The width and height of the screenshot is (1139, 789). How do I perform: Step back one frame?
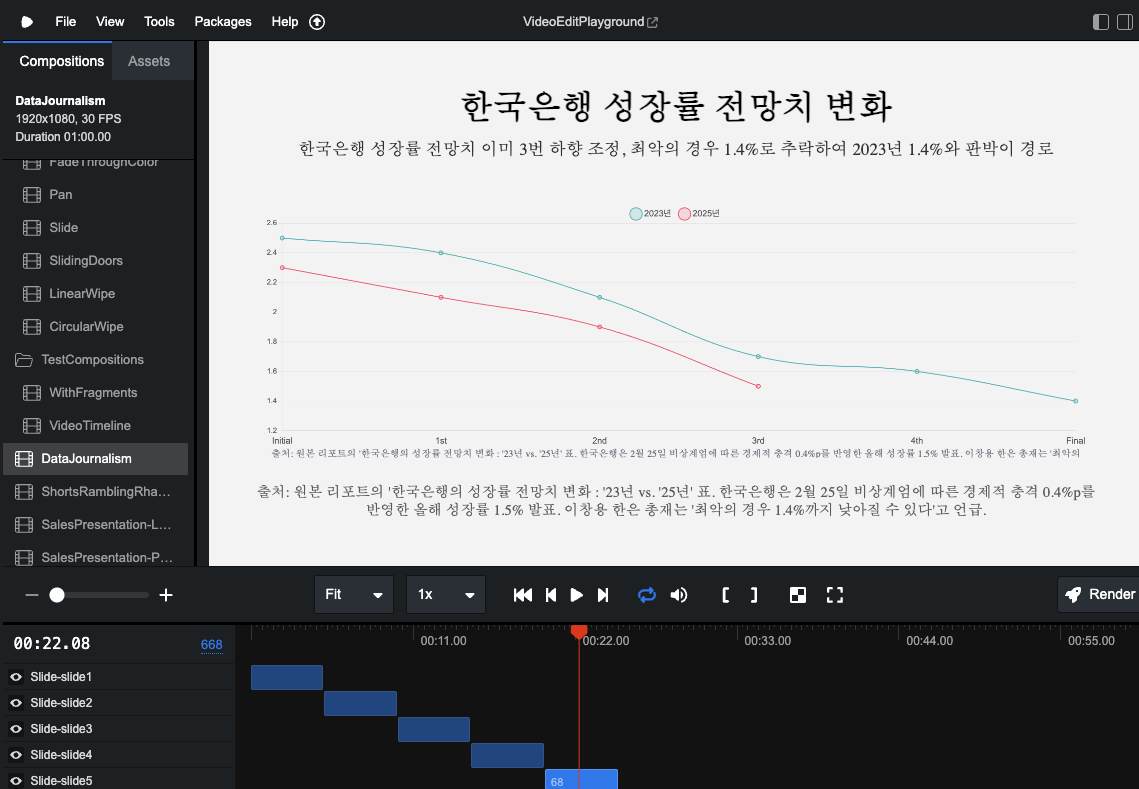tap(550, 595)
